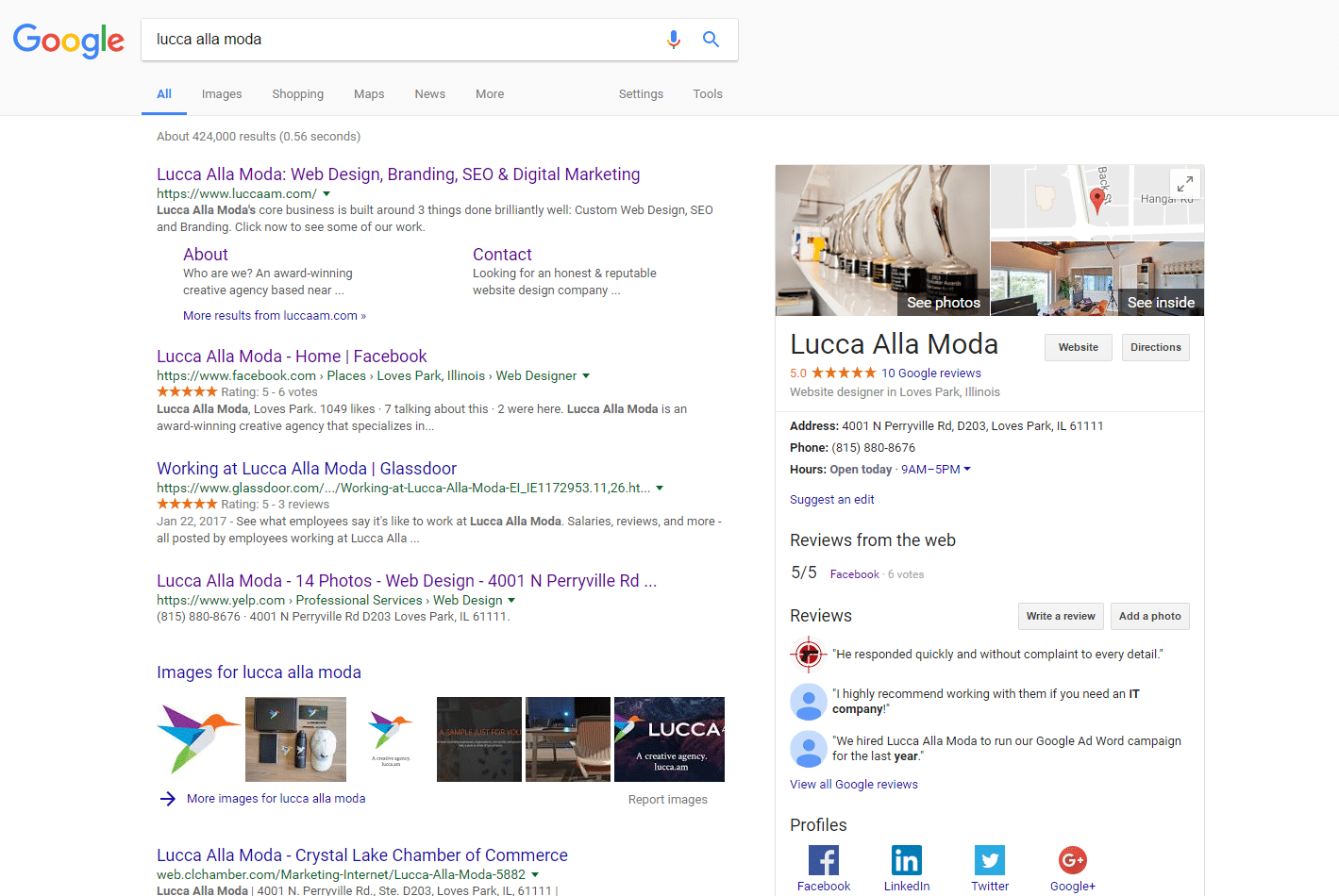Viewport: 1339px width, 896px height.
Task: Click arrow icon next to More images
Action: pyautogui.click(x=168, y=799)
